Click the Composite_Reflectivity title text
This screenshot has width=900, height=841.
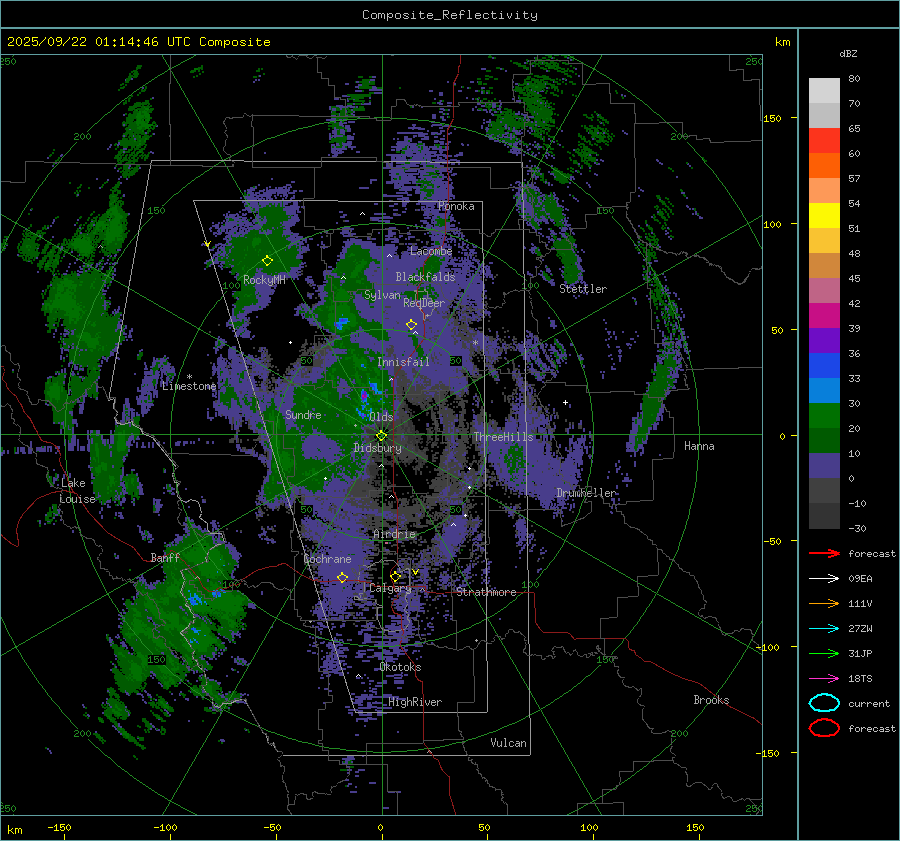[449, 15]
